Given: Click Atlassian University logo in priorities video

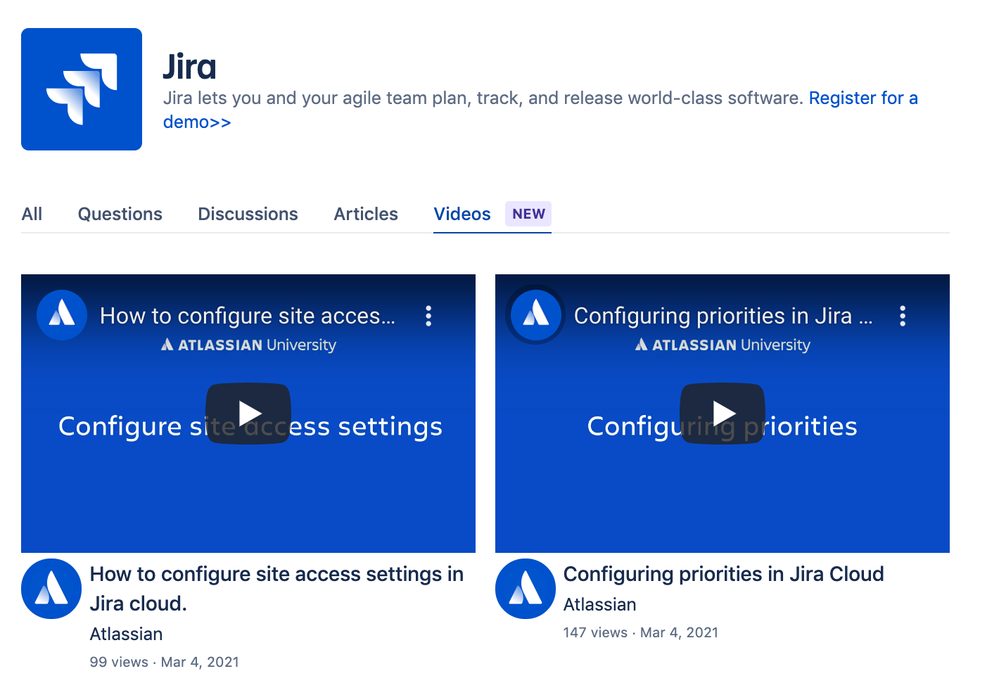Looking at the screenshot, I should click(x=722, y=345).
